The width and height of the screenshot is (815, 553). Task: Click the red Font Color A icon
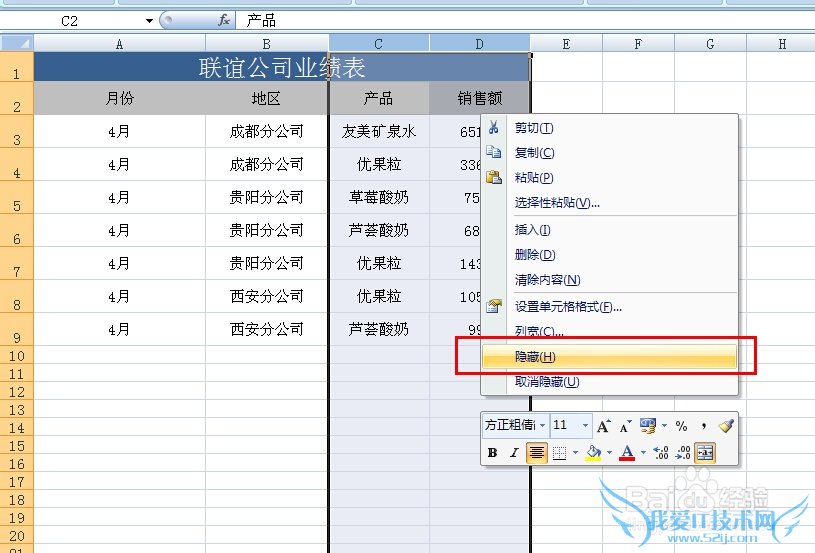[627, 453]
